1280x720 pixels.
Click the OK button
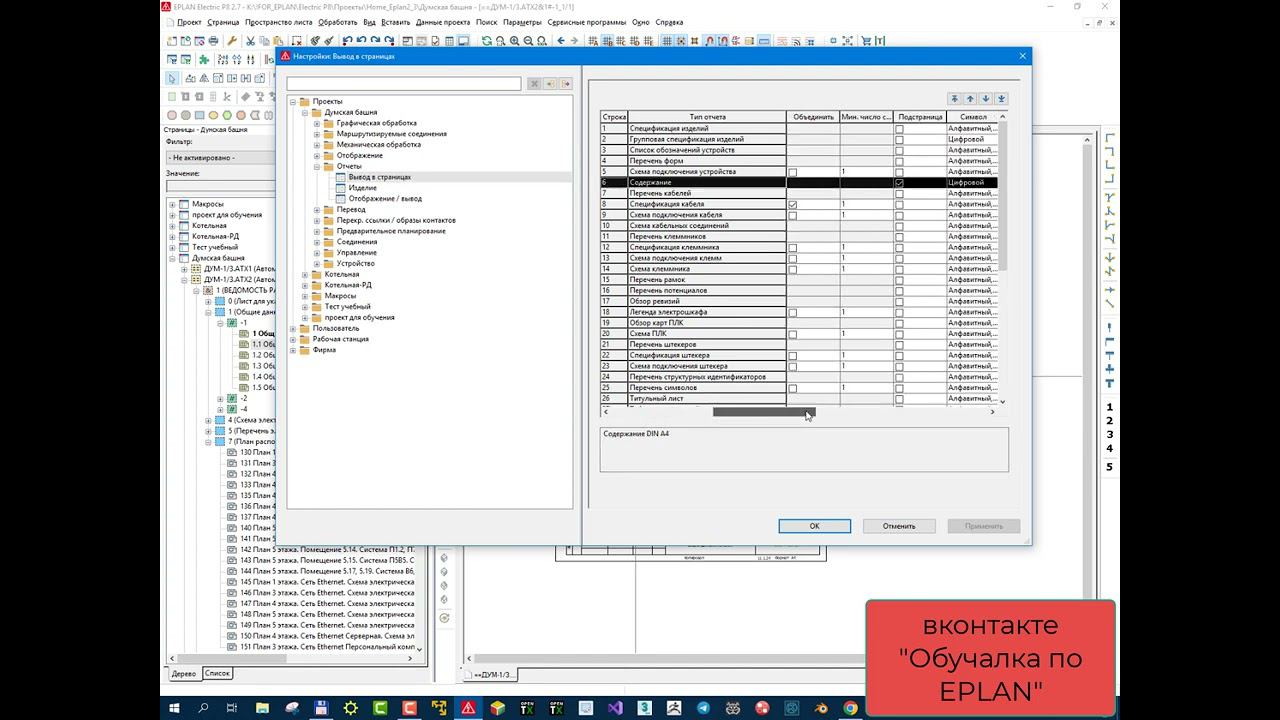tap(815, 526)
